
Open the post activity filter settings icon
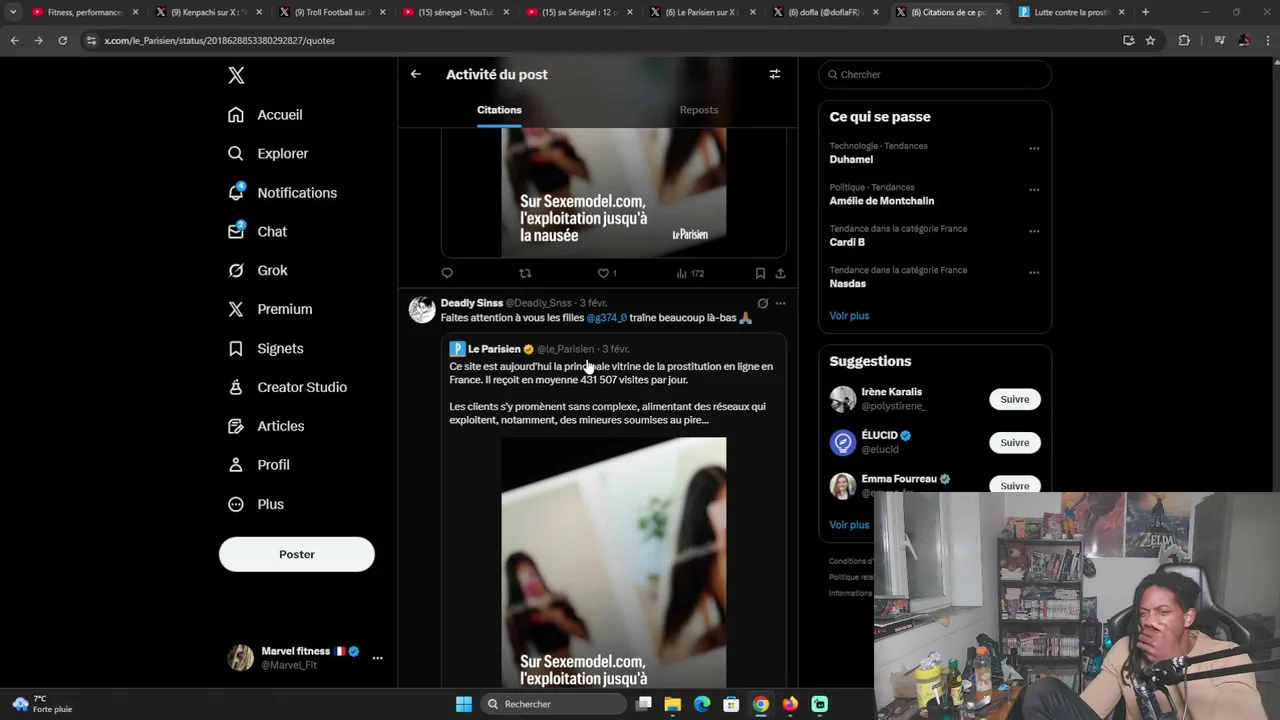pyautogui.click(x=774, y=74)
